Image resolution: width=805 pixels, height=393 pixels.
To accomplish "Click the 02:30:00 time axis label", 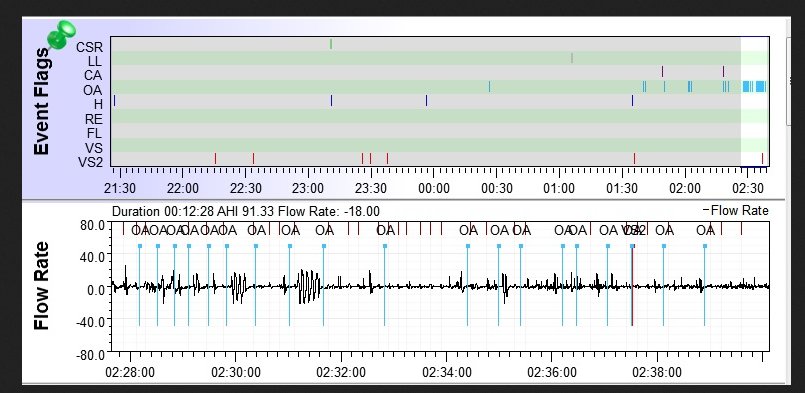I will 236,371.
